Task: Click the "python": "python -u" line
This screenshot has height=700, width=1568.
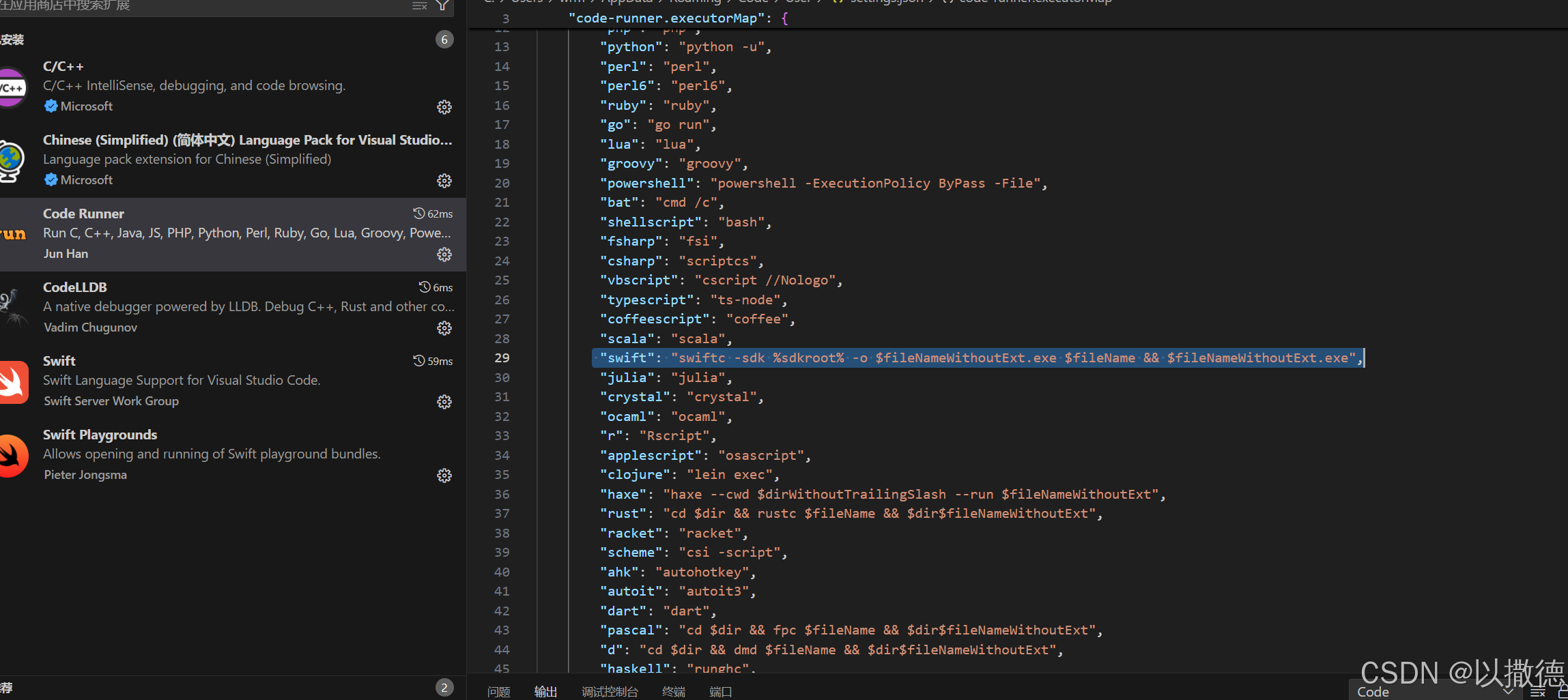Action: click(685, 47)
